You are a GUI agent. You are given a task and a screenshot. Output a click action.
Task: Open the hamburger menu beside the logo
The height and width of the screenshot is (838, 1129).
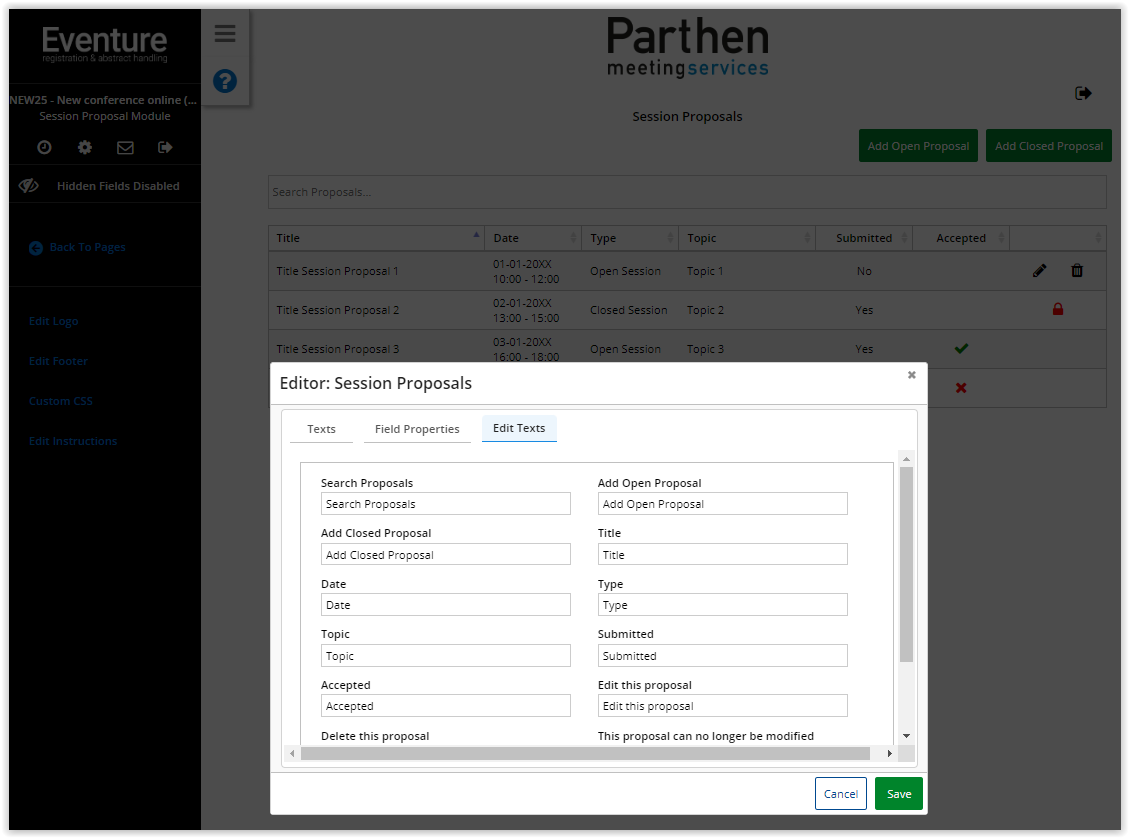pos(224,33)
